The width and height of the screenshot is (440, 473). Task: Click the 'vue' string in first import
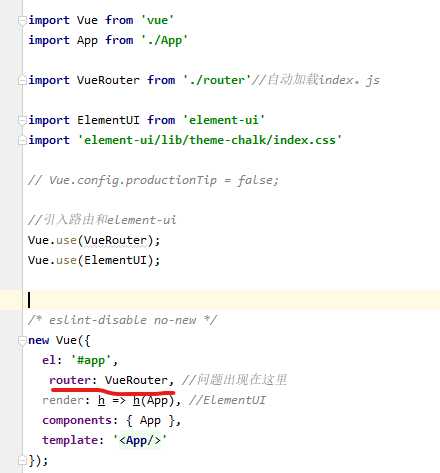coord(157,20)
